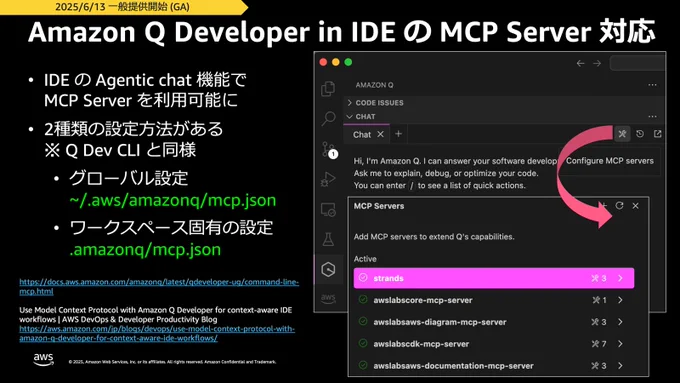Open Source Control with one pending change
The image size is (680, 383).
coord(329,150)
